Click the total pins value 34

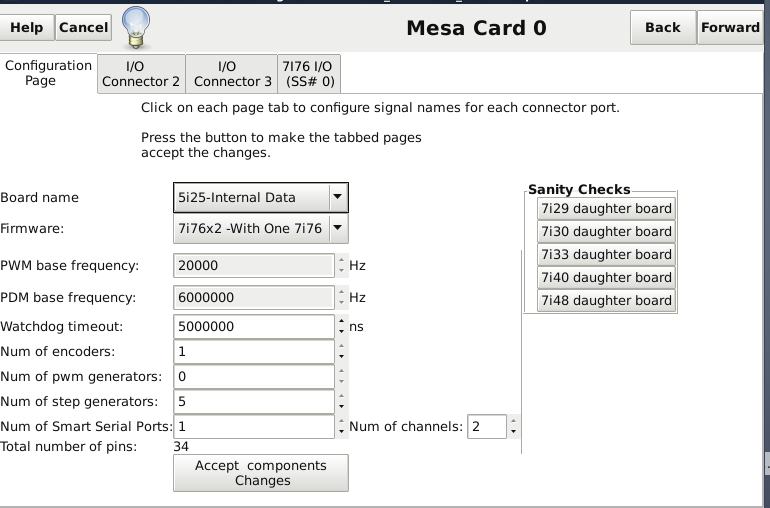[181, 447]
